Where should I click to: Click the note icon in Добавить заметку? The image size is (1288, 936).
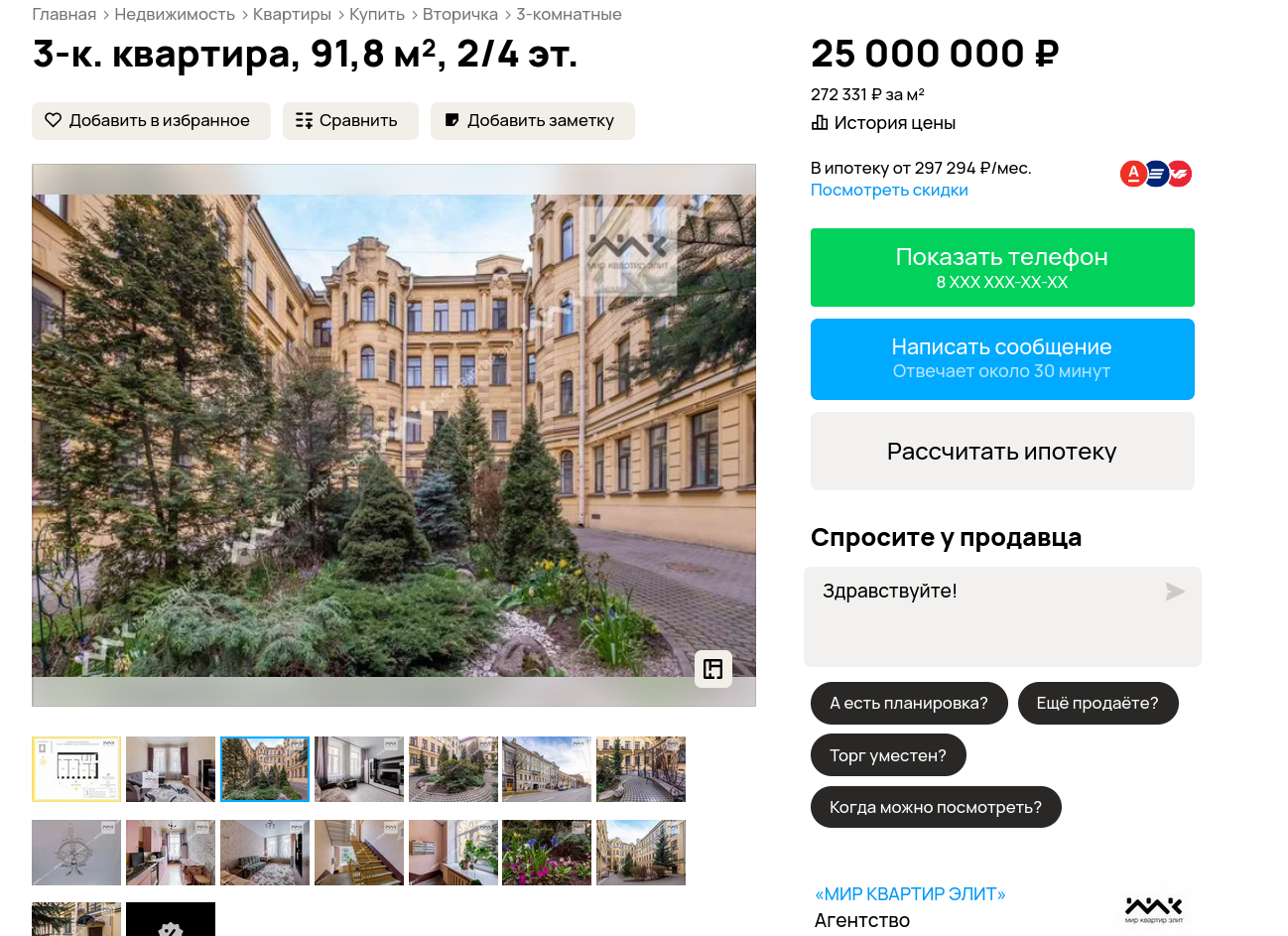point(451,120)
